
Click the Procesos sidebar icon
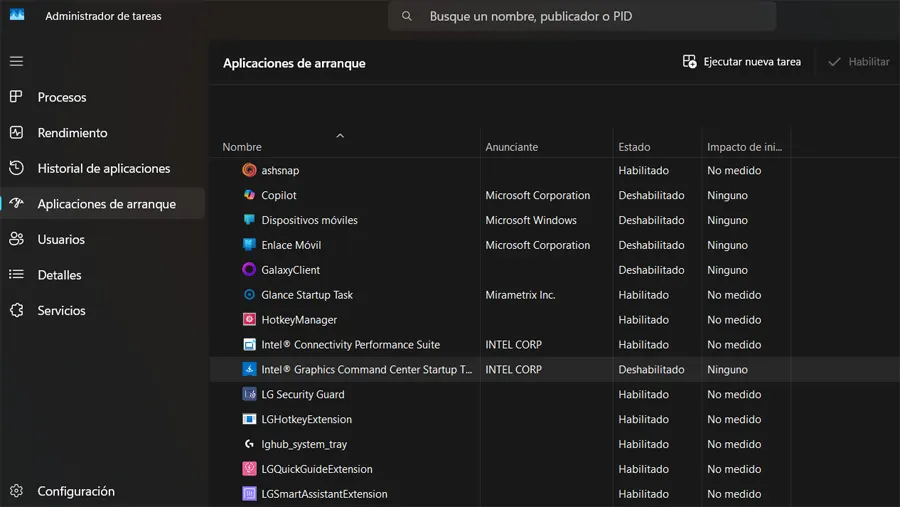[16, 96]
